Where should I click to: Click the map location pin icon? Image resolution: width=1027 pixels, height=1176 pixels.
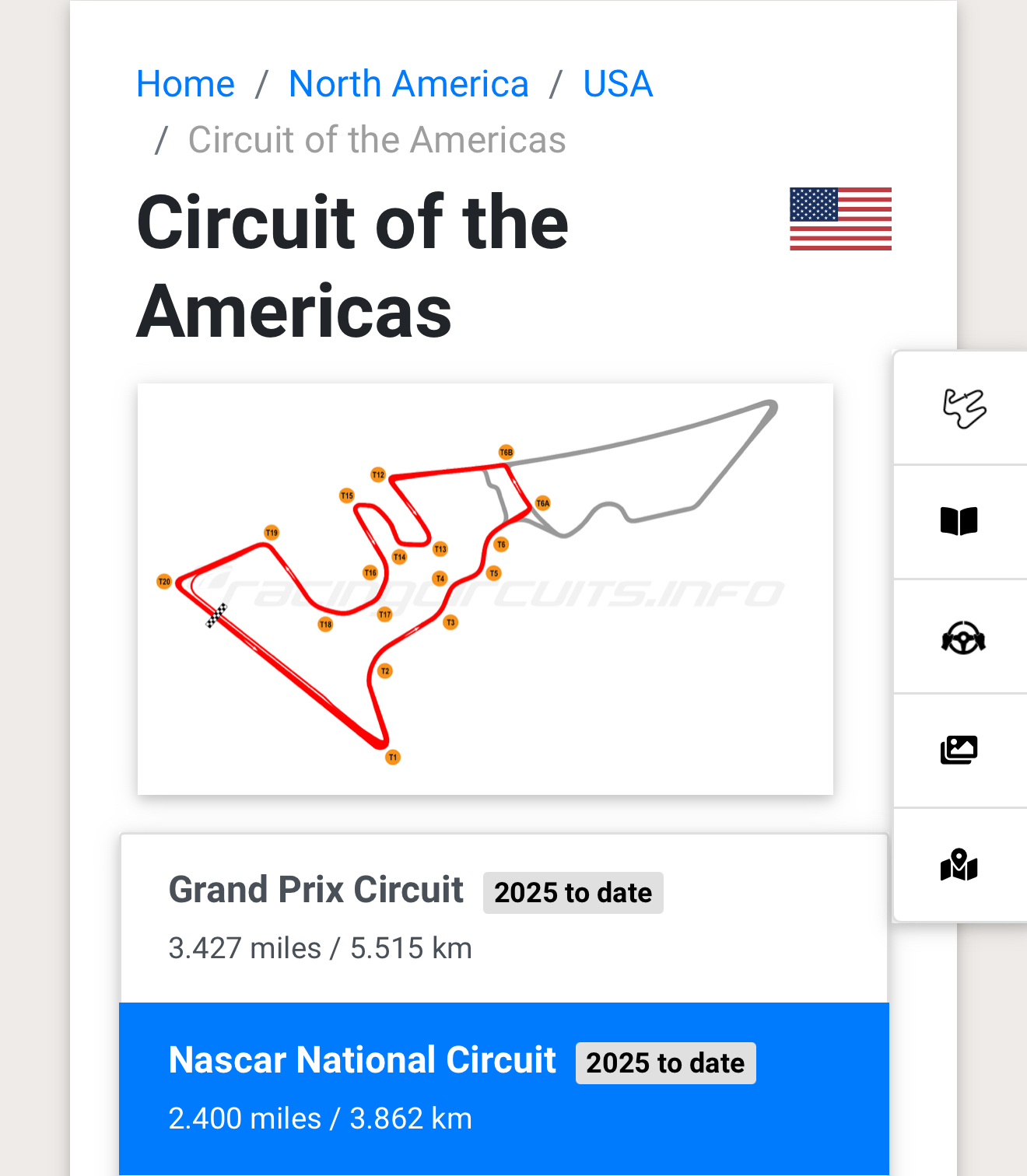point(959,865)
